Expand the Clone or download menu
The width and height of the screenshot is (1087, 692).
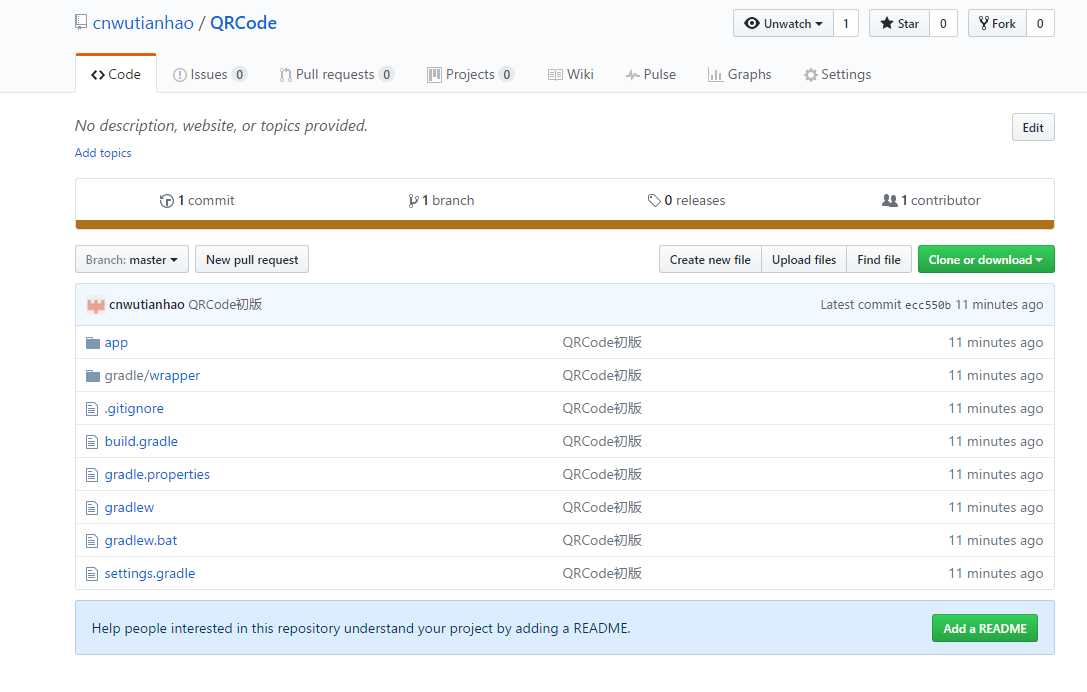[986, 259]
